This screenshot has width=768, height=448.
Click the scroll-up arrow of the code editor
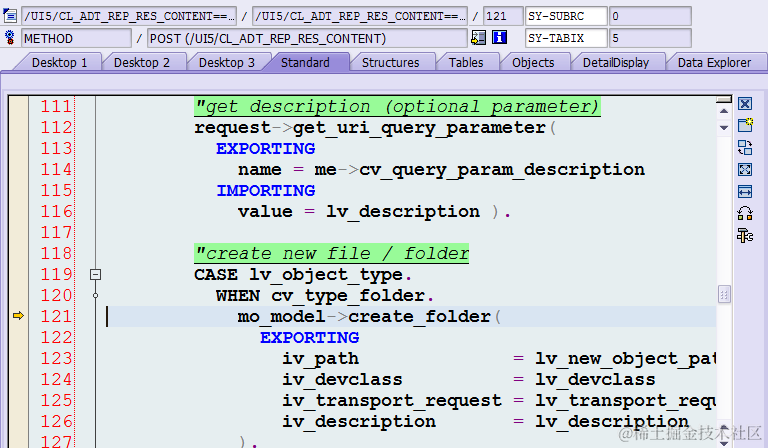(x=724, y=112)
